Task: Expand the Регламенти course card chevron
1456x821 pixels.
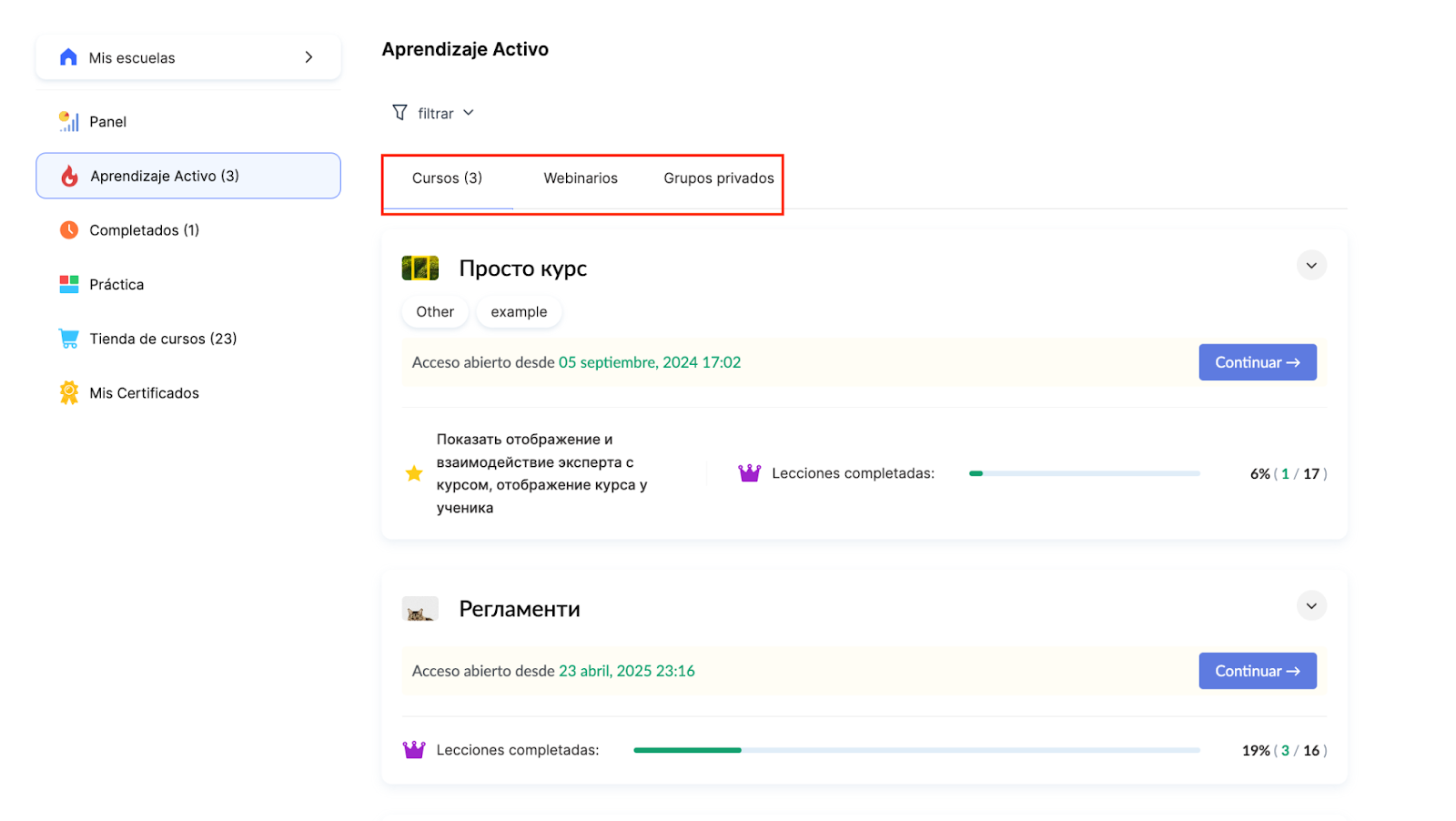Action: click(x=1311, y=606)
